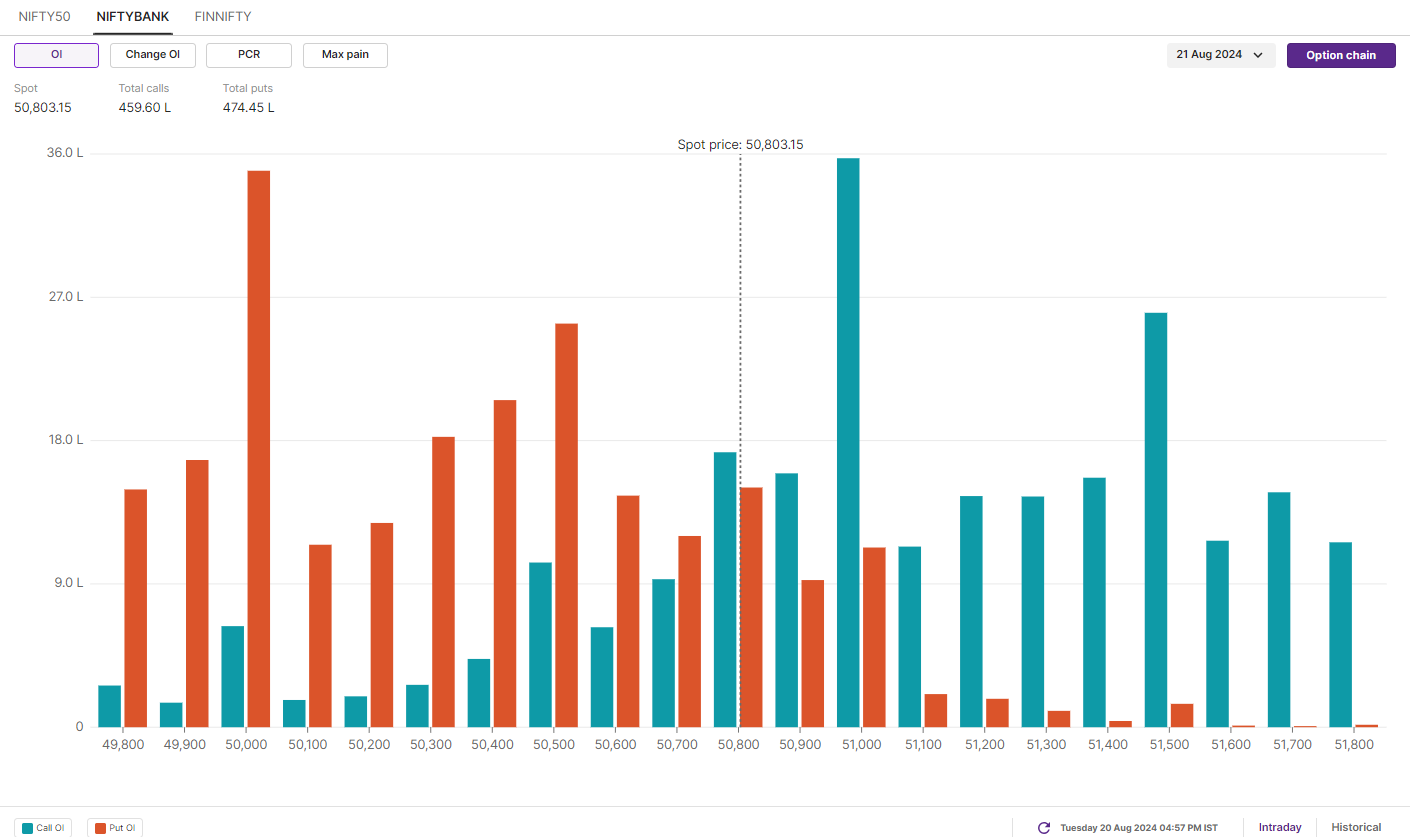
Task: Click the 51,100 put OI bar
Action: tap(936, 710)
